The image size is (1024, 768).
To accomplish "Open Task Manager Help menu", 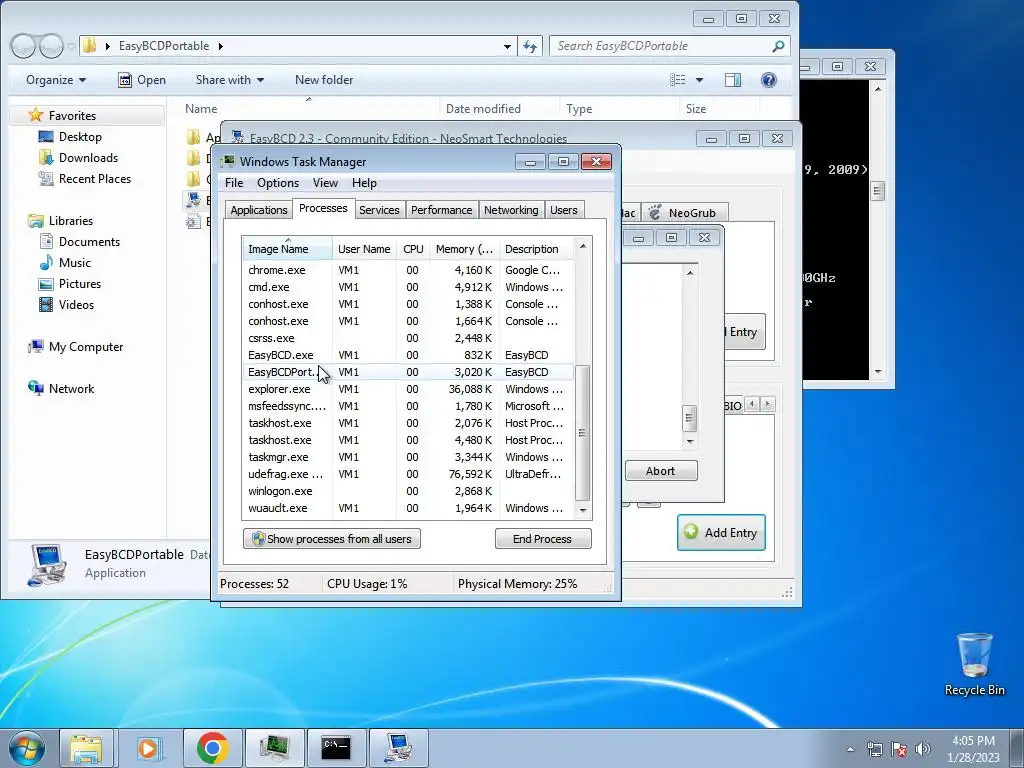I will coord(364,183).
